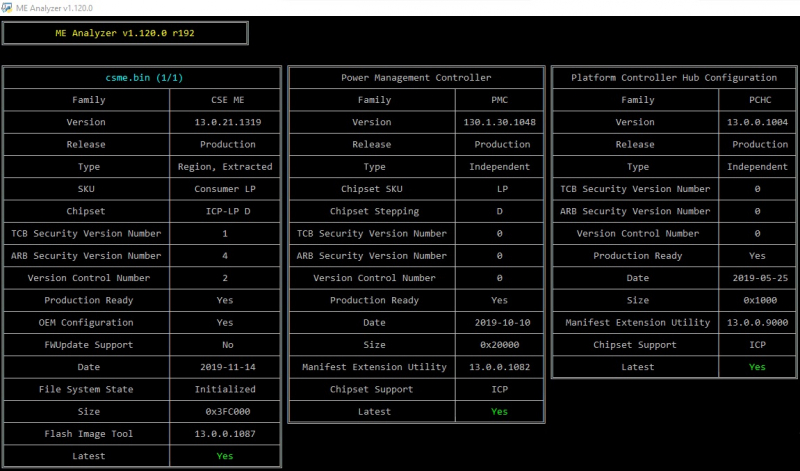The height and width of the screenshot is (471, 800).
Task: Click the PCHC version 13.0.0.1004 cell
Action: pos(757,122)
